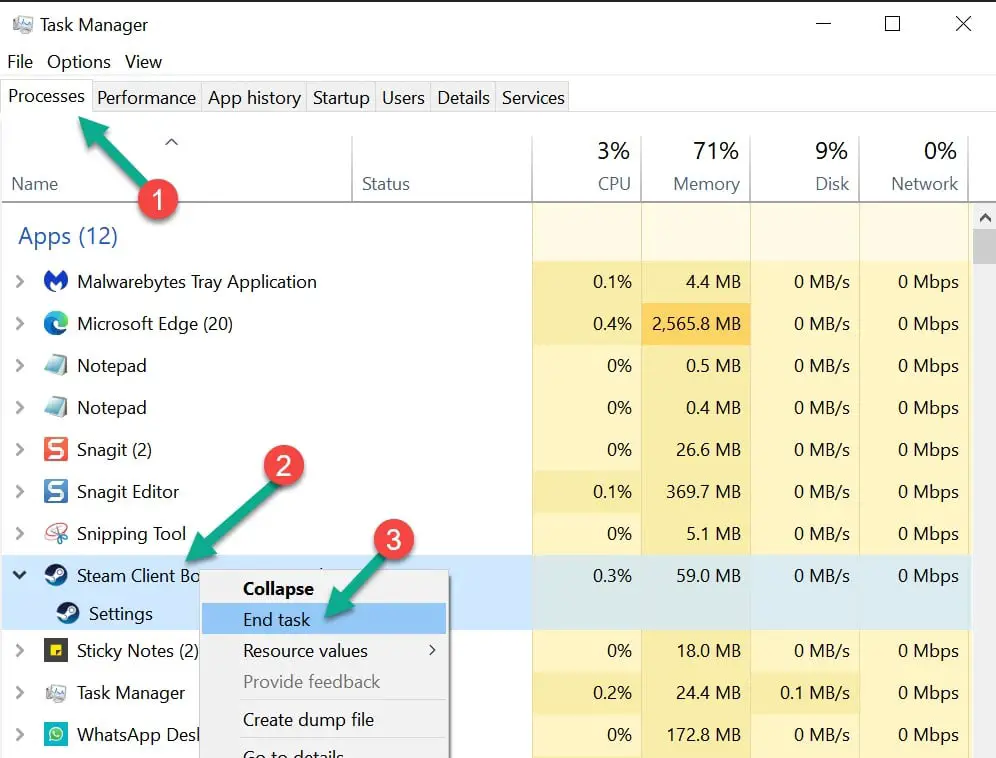Screen dimensions: 996x758
Task: Click the 59.0 MB memory cell
Action: tap(696, 575)
